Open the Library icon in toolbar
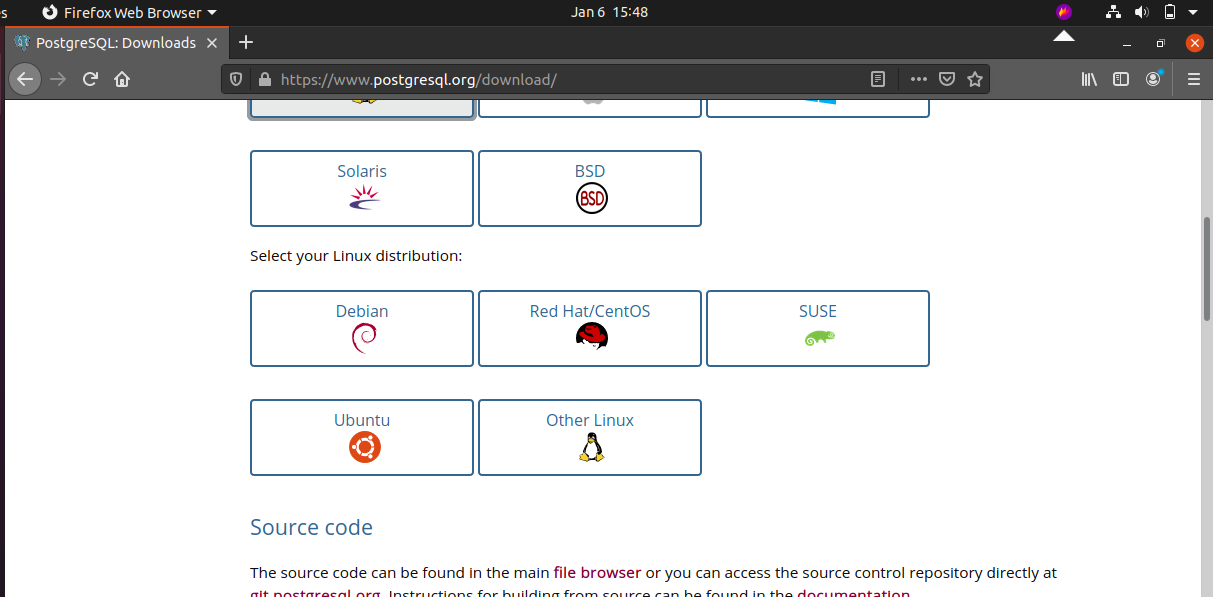 coord(1089,79)
